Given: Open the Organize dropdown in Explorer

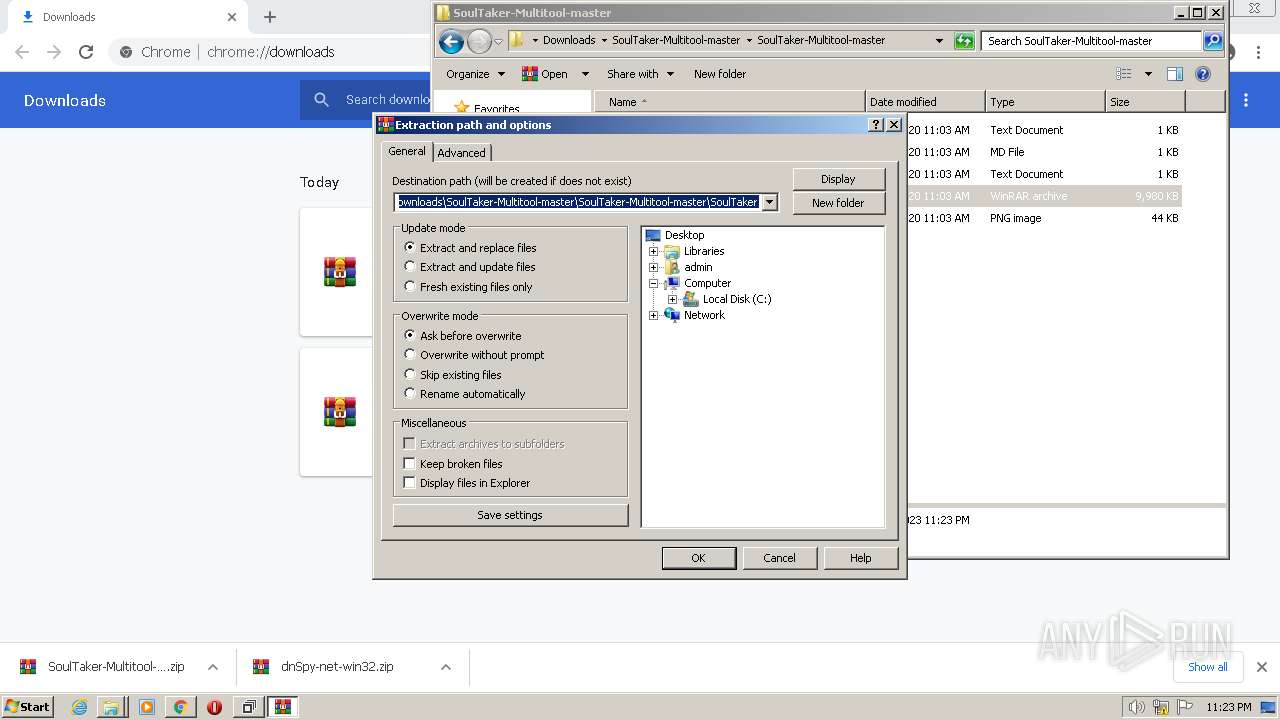Looking at the screenshot, I should [x=474, y=74].
